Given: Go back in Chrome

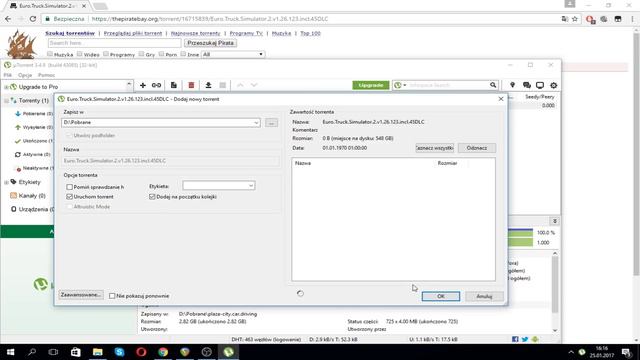Looking at the screenshot, I should click(x=8, y=19).
